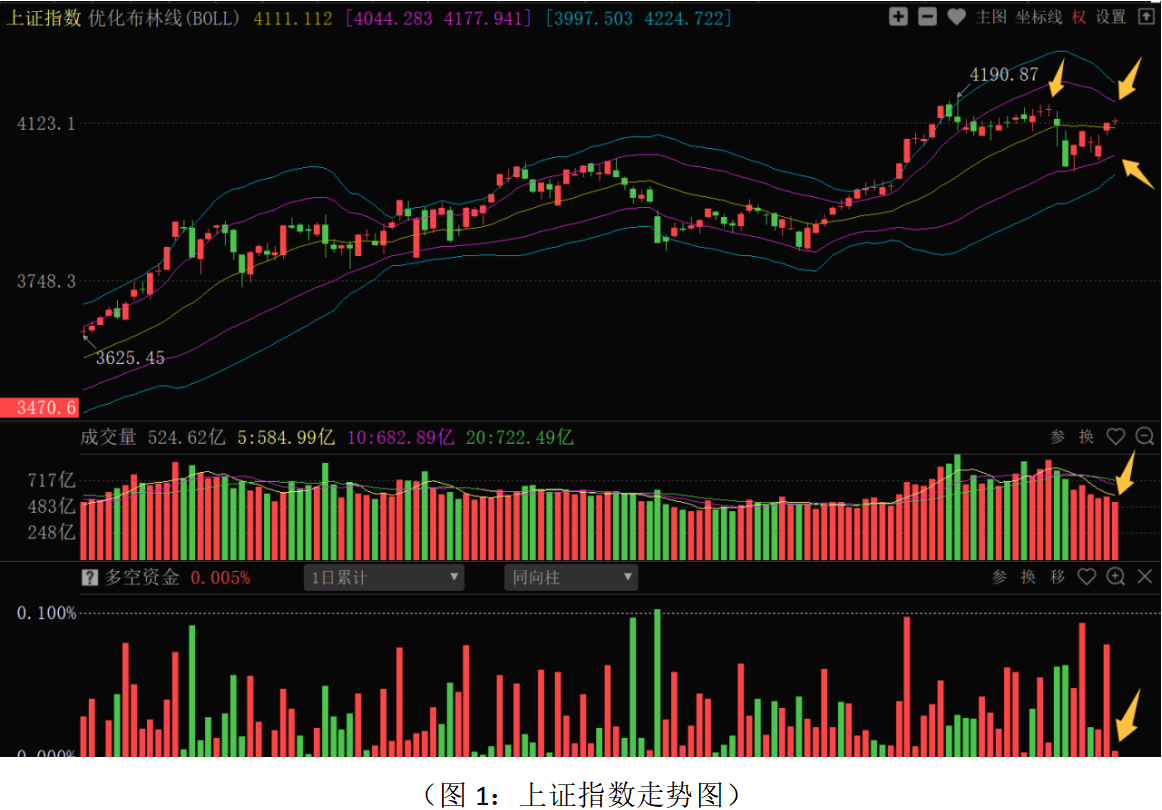Select the 主图 menu item
The image size is (1162, 810).
click(x=990, y=17)
